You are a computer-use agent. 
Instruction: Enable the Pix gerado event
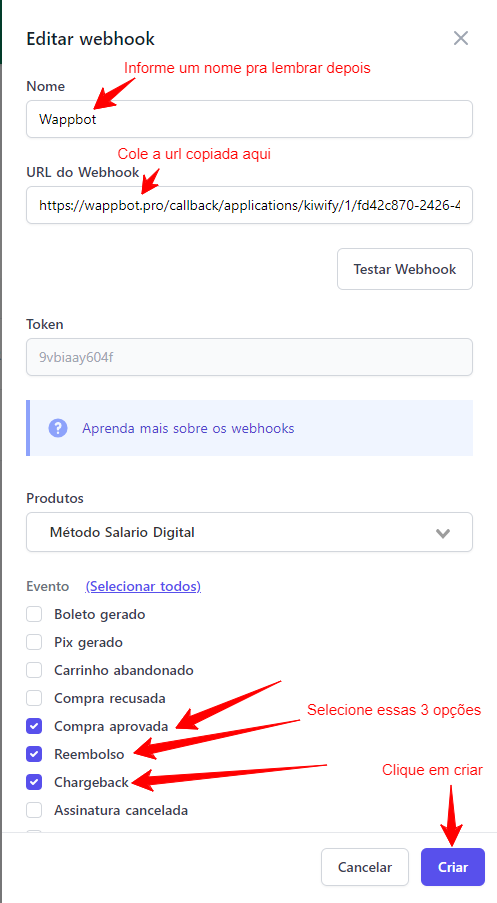click(x=34, y=642)
